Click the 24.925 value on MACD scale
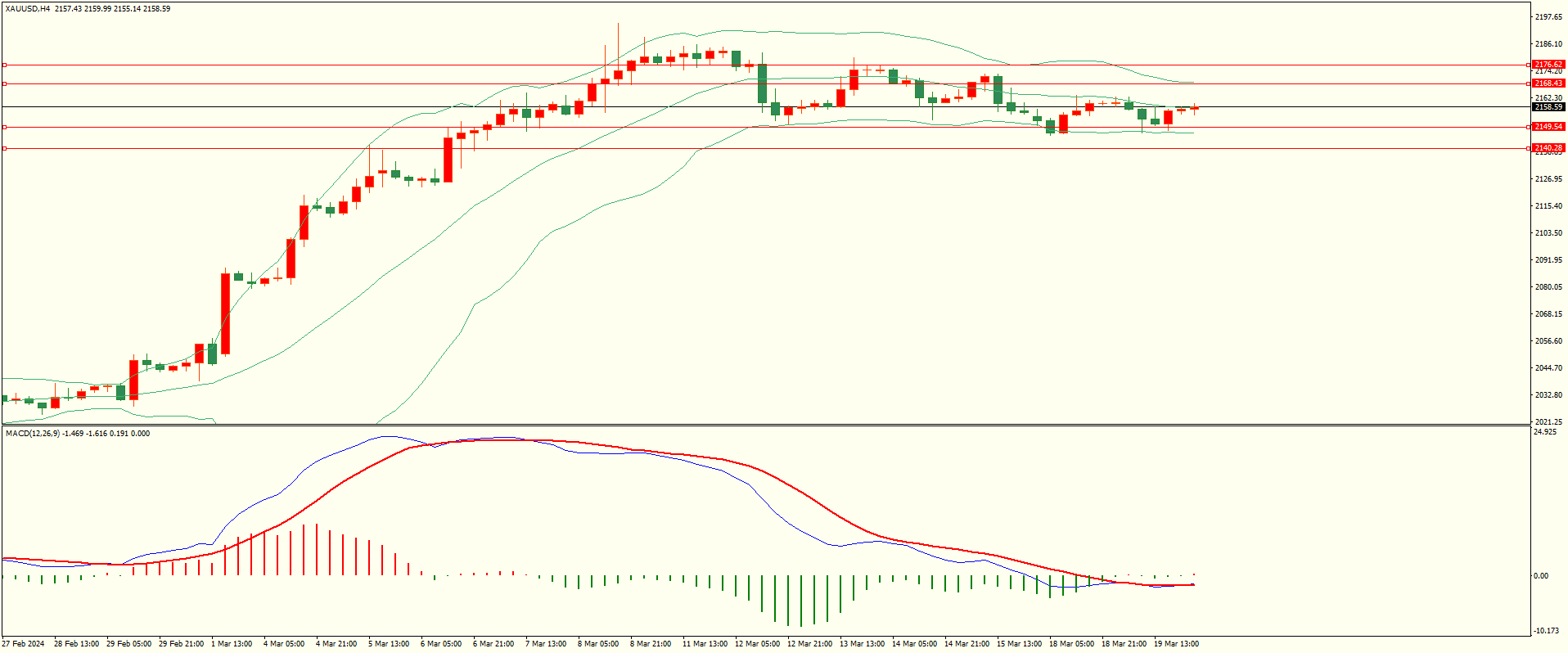Screen dimensions: 1568x653 pyautogui.click(x=1545, y=432)
